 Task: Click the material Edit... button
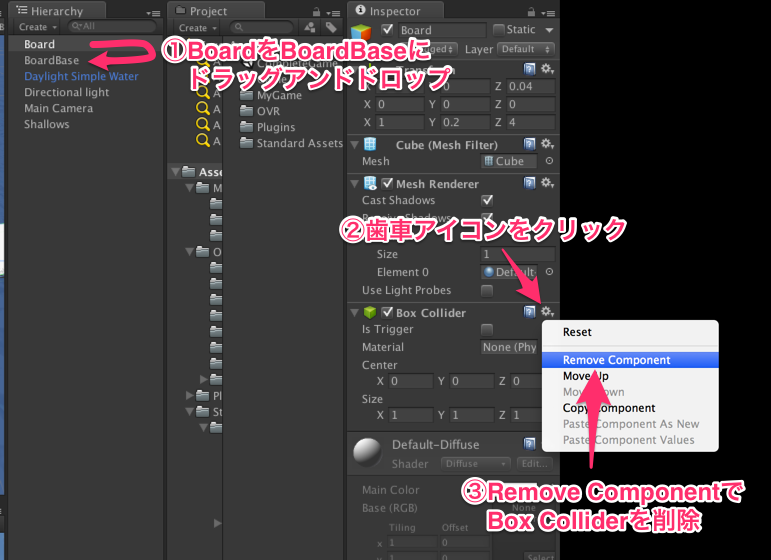[x=534, y=464]
